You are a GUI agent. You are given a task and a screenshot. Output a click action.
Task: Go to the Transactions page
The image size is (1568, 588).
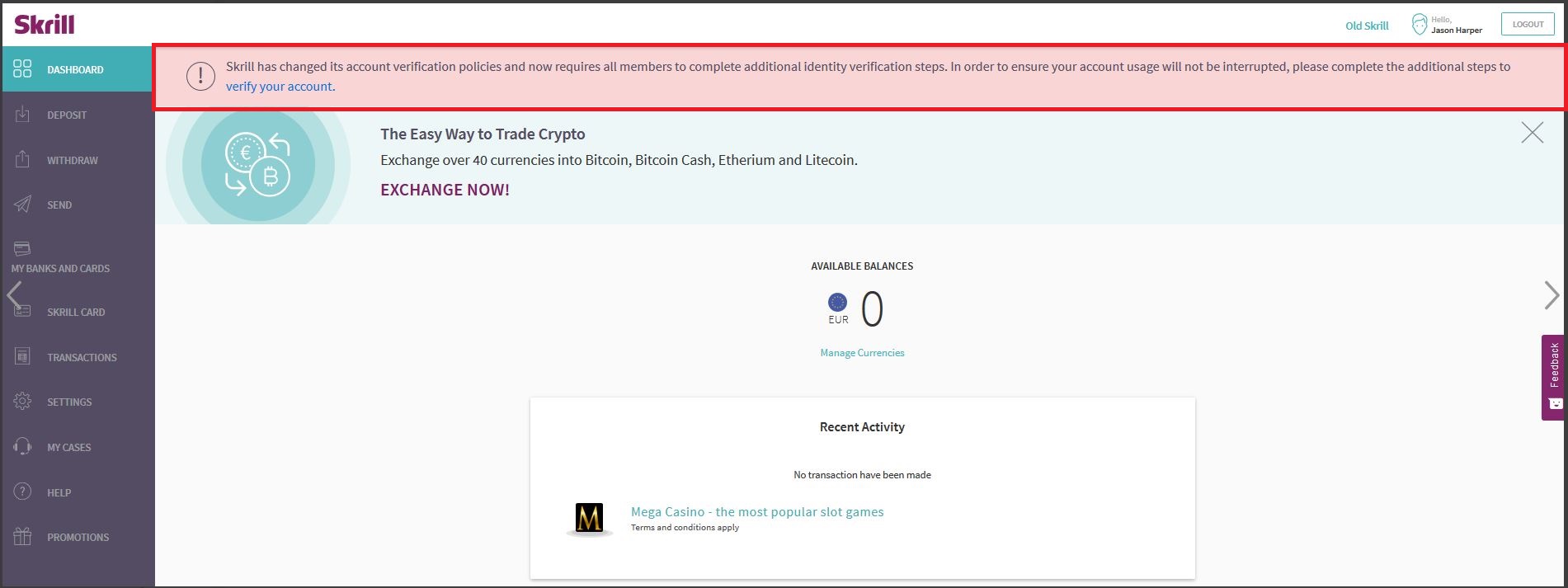78,357
